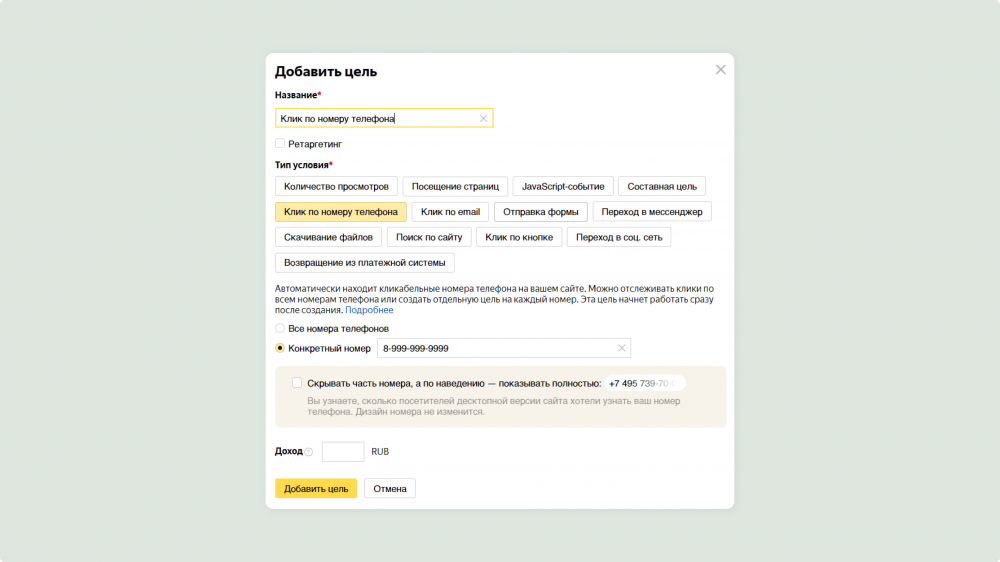Image resolution: width=1000 pixels, height=562 pixels.
Task: Select Переход в мессенджер condition
Action: point(652,212)
